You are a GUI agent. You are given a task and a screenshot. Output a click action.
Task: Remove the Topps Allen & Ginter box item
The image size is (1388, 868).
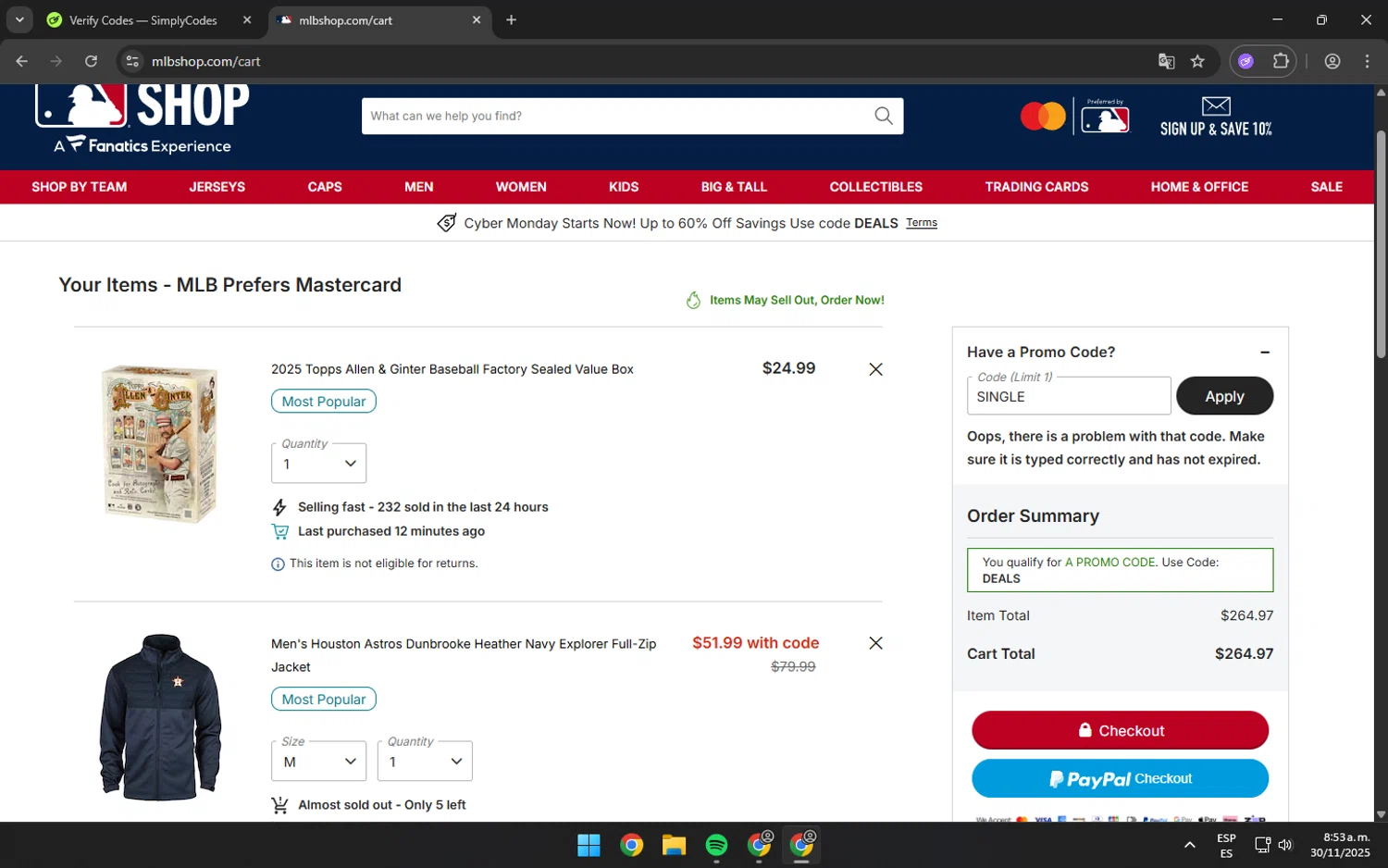875,369
